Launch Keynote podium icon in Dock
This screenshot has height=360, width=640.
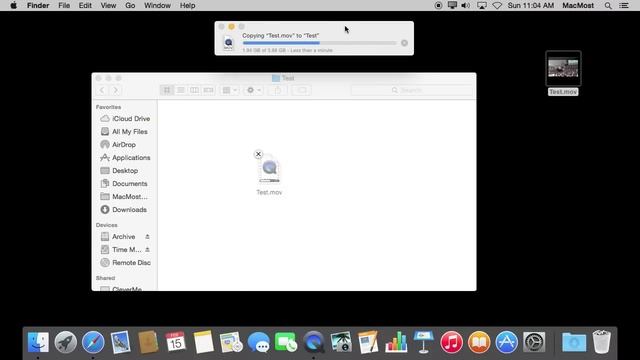click(424, 342)
